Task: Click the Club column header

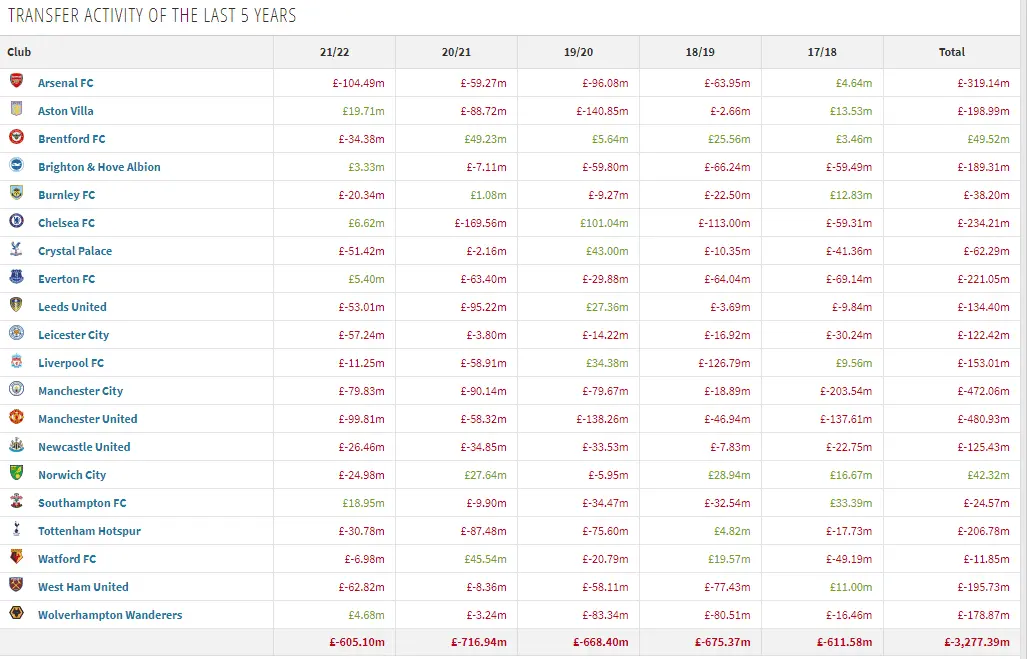Action: (19, 52)
